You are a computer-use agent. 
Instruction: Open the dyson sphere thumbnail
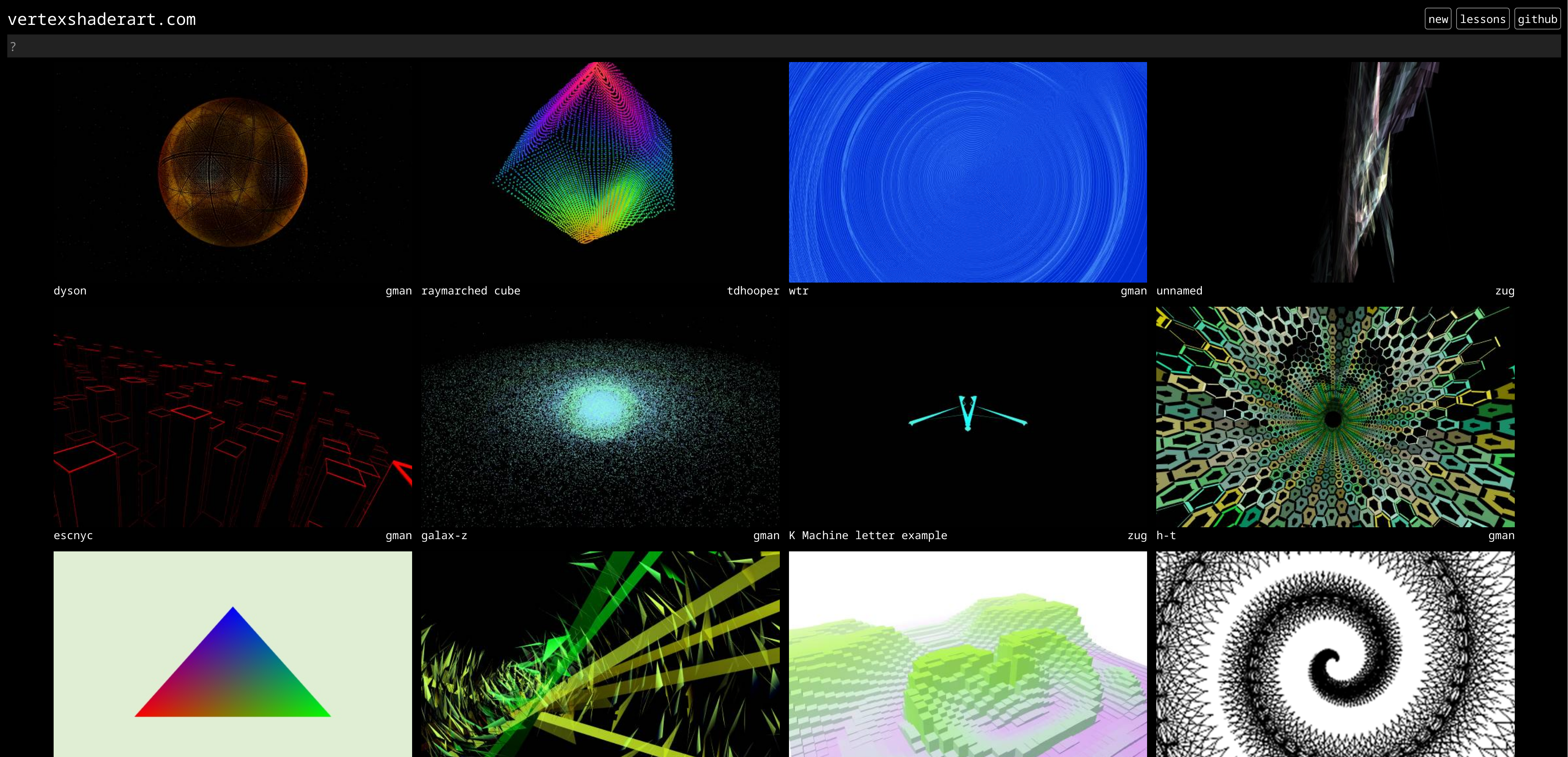point(232,172)
